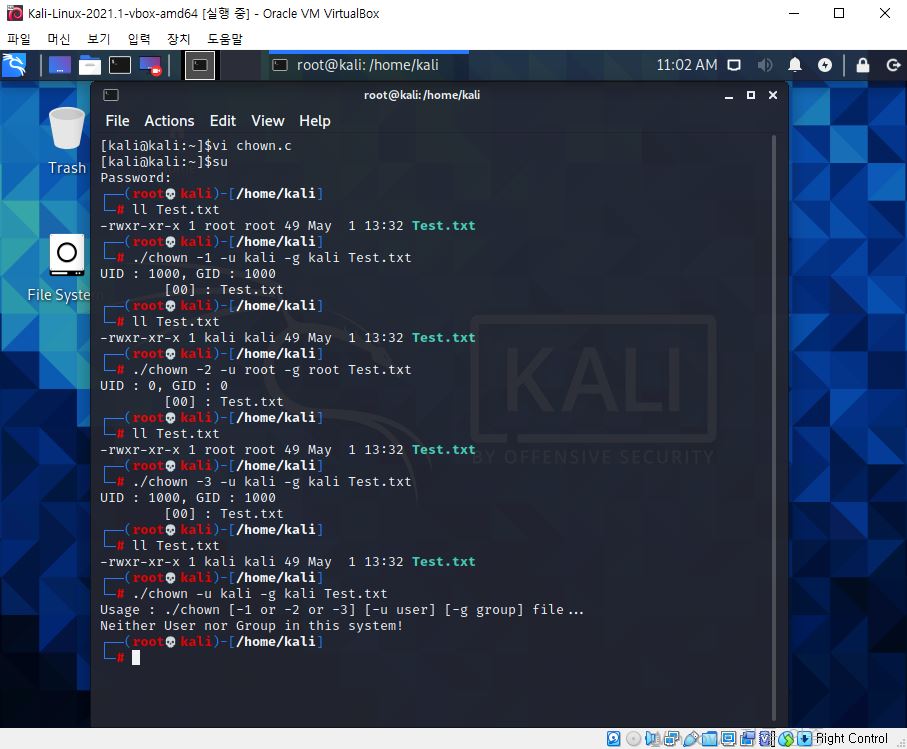Click the terminal window title icon
The image size is (907, 749).
[110, 95]
